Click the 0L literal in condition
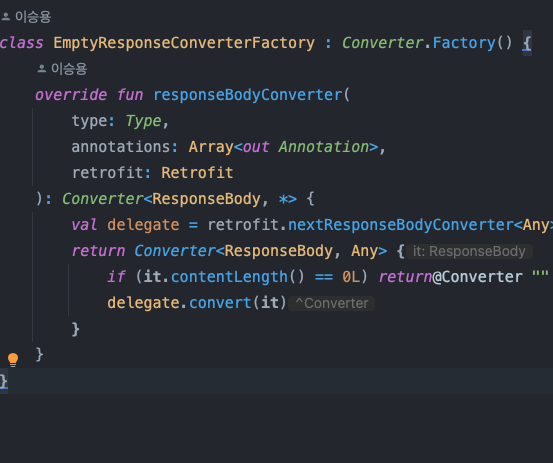 pos(351,277)
